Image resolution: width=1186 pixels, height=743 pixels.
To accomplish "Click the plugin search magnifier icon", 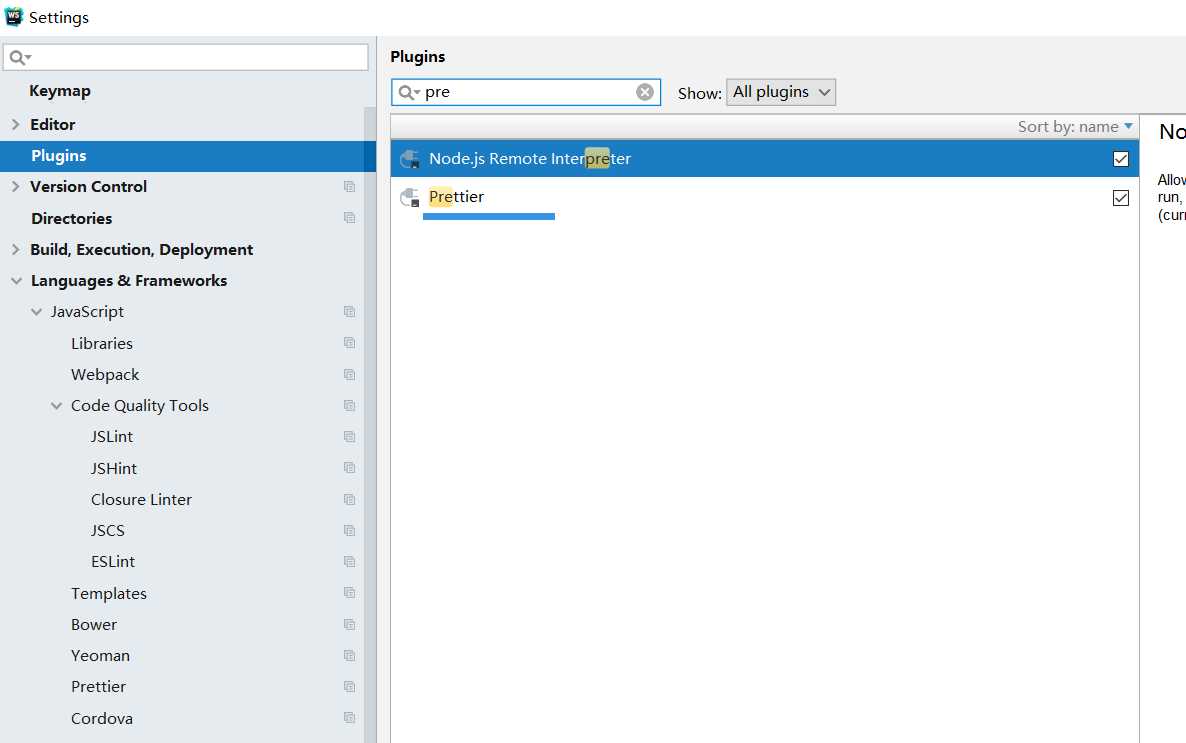I will pos(408,92).
